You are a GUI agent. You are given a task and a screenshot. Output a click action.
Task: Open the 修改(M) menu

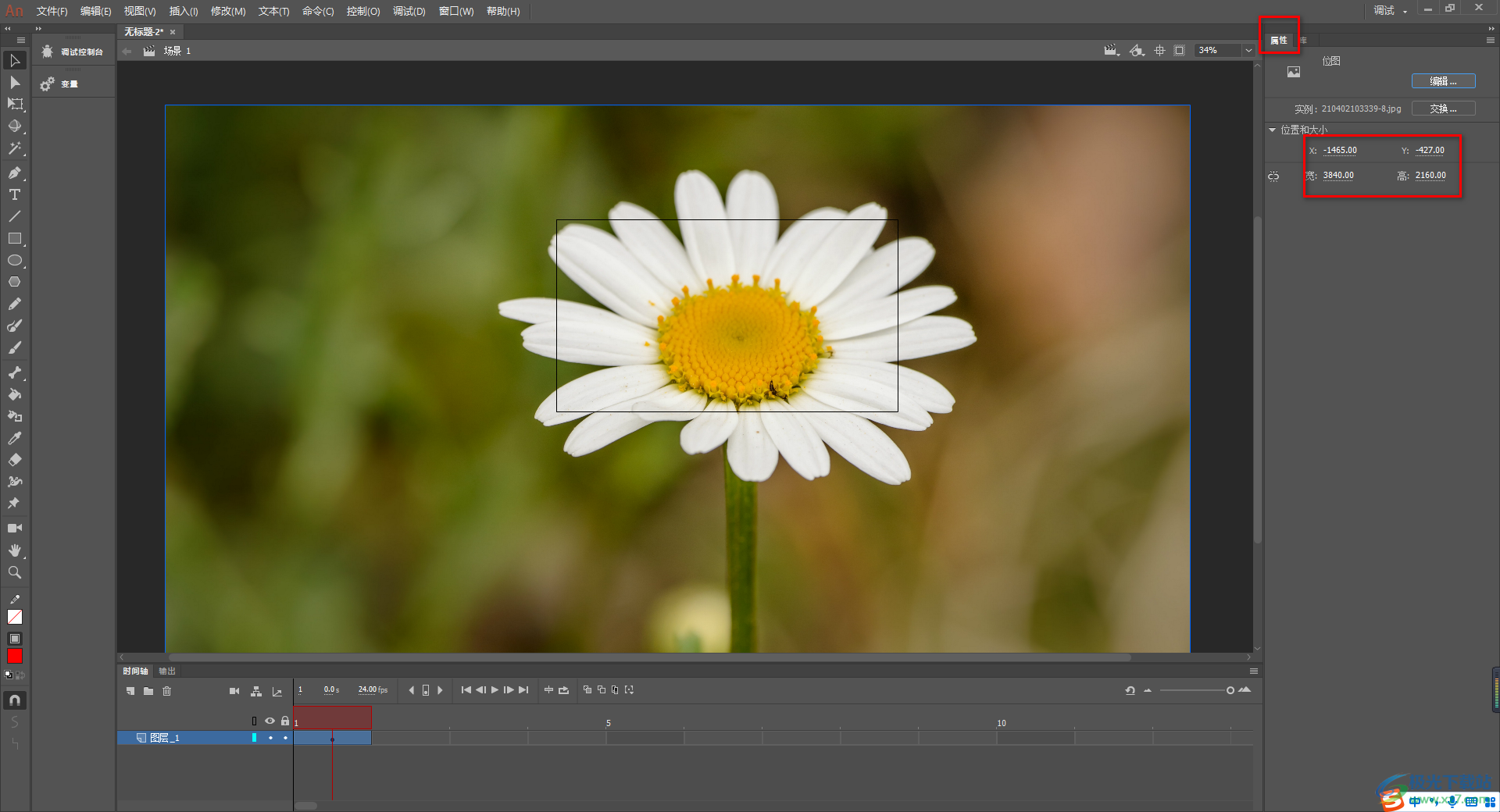point(228,11)
